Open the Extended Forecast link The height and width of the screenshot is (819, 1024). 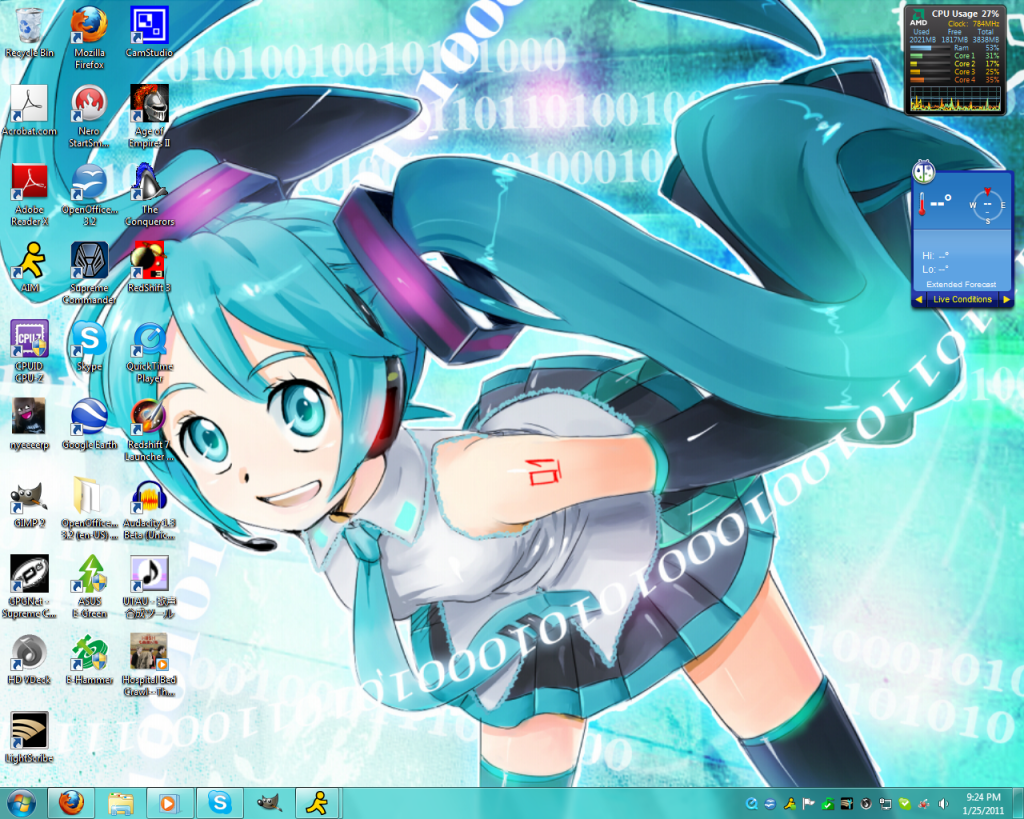point(961,284)
